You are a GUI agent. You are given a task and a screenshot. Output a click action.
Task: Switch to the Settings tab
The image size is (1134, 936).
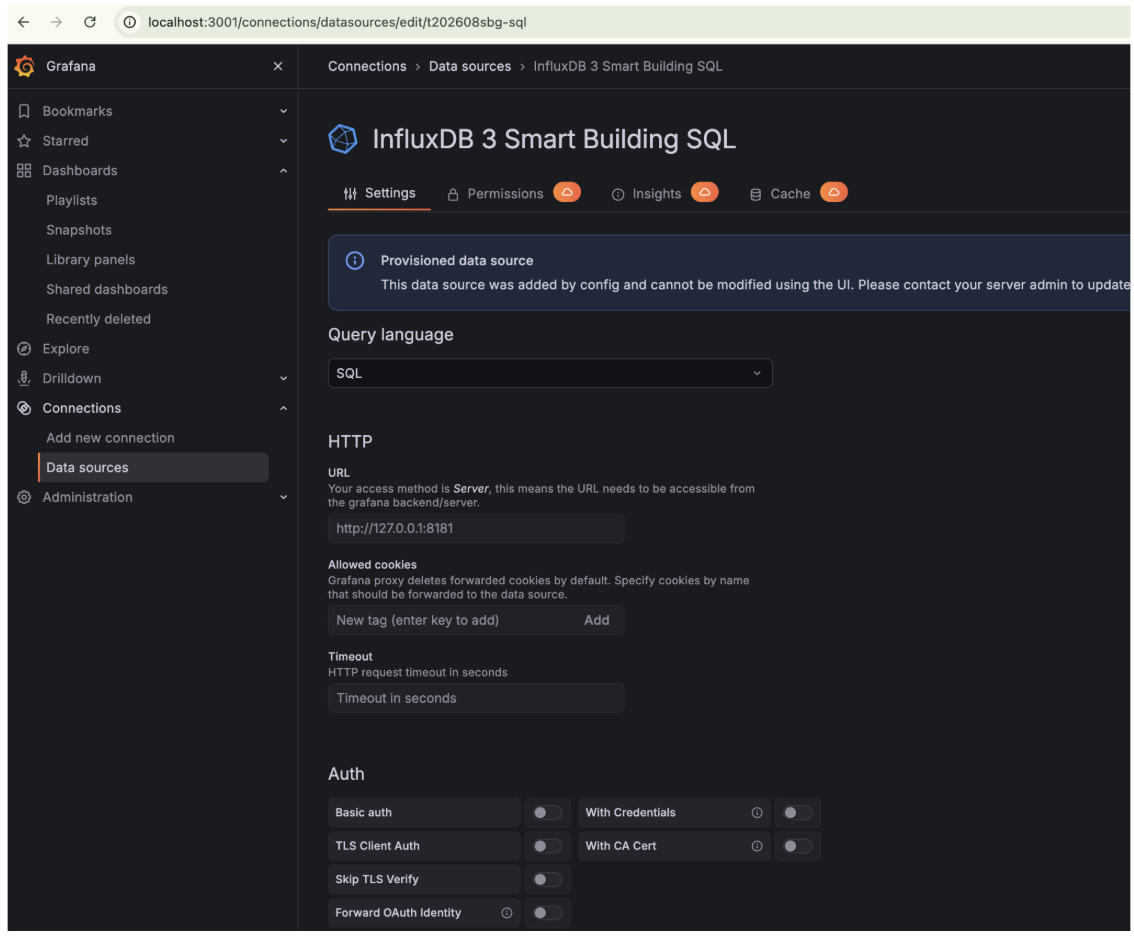point(380,193)
